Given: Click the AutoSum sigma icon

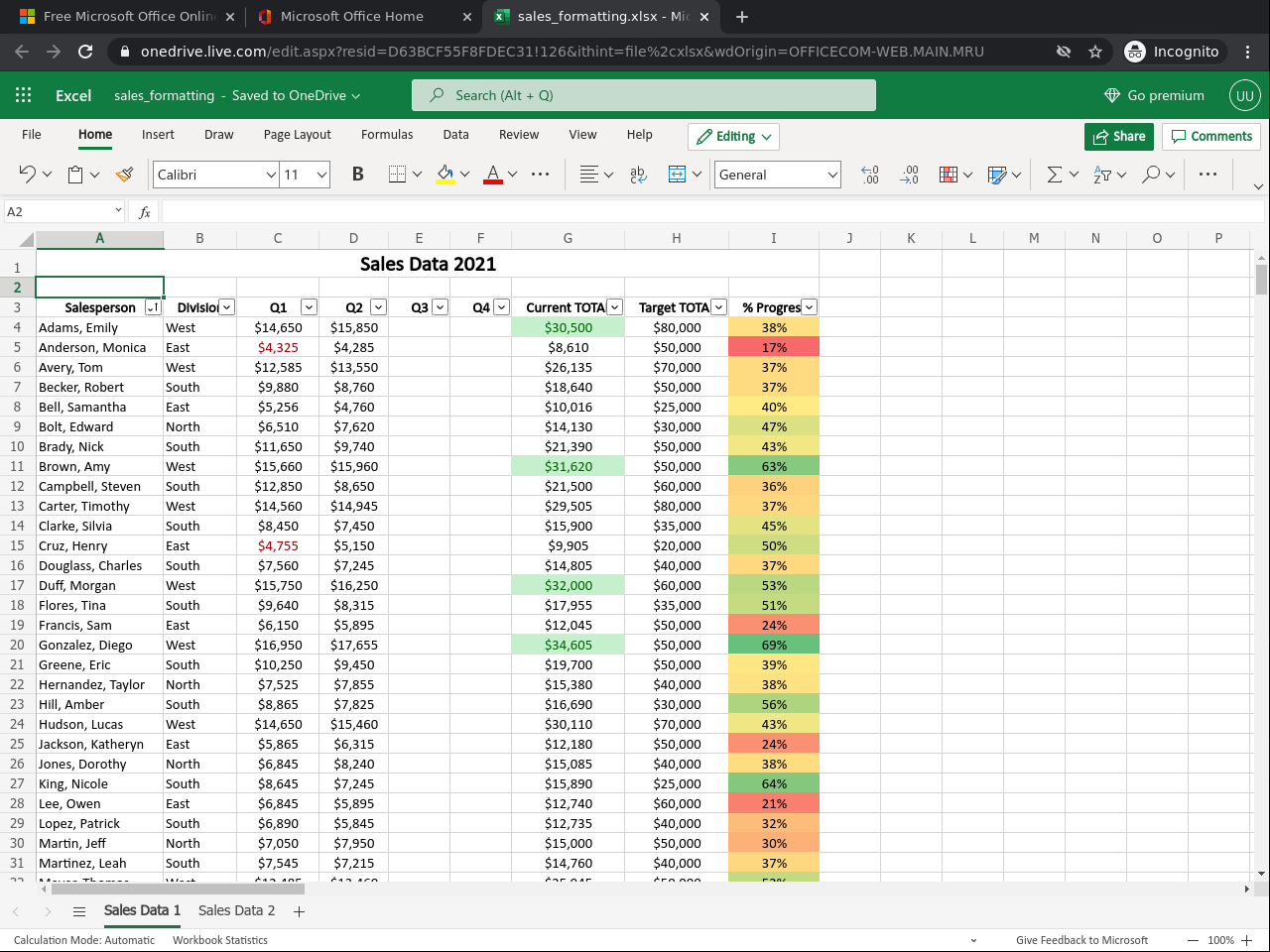Looking at the screenshot, I should tap(1054, 175).
